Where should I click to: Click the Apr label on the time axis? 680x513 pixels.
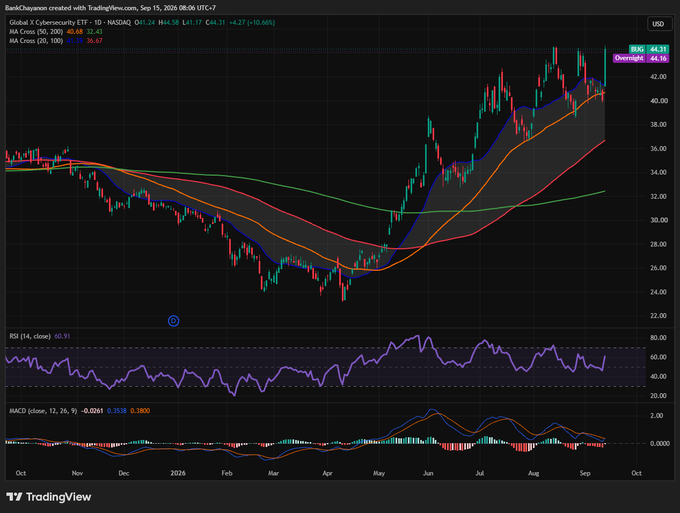(x=327, y=473)
